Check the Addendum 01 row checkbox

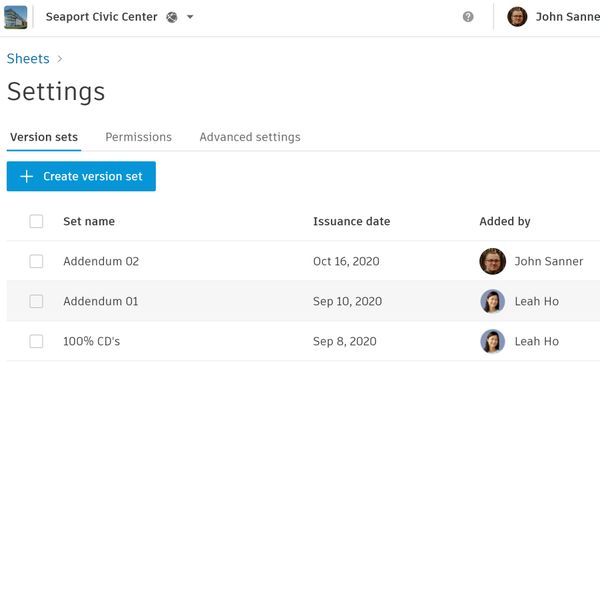coord(36,301)
